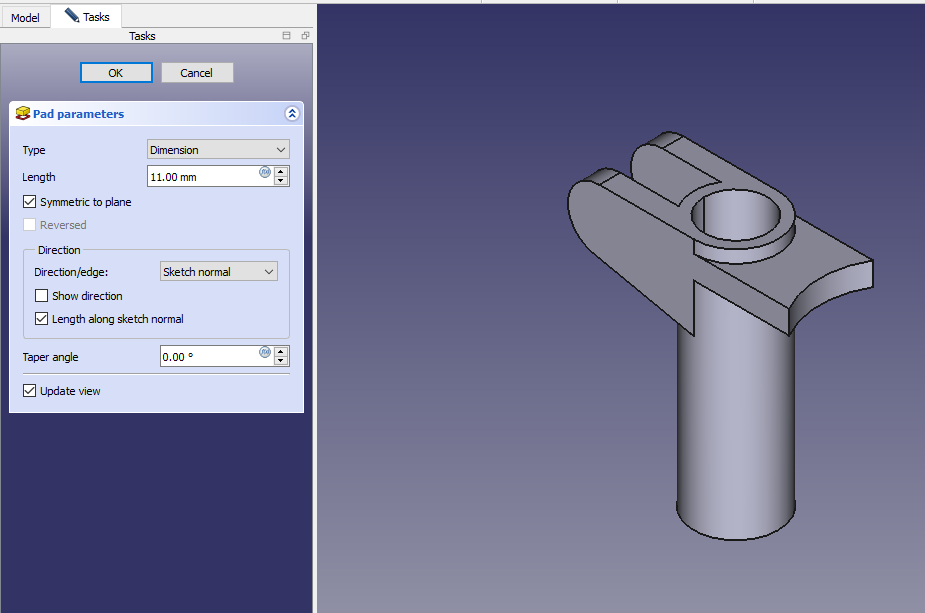Select the Tasks tab
Image resolution: width=925 pixels, height=613 pixels.
click(87, 17)
